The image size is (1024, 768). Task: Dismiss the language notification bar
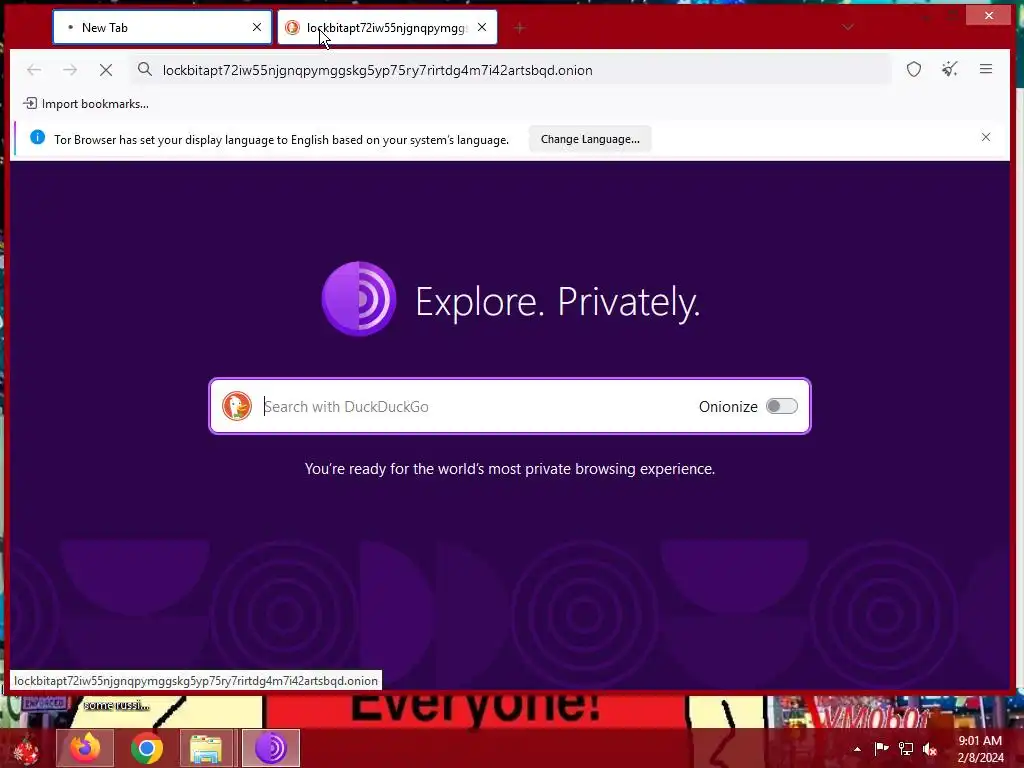pyautogui.click(x=986, y=137)
